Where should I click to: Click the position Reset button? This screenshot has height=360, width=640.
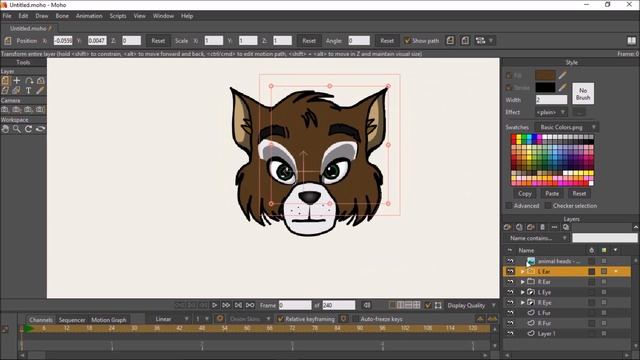(158, 41)
